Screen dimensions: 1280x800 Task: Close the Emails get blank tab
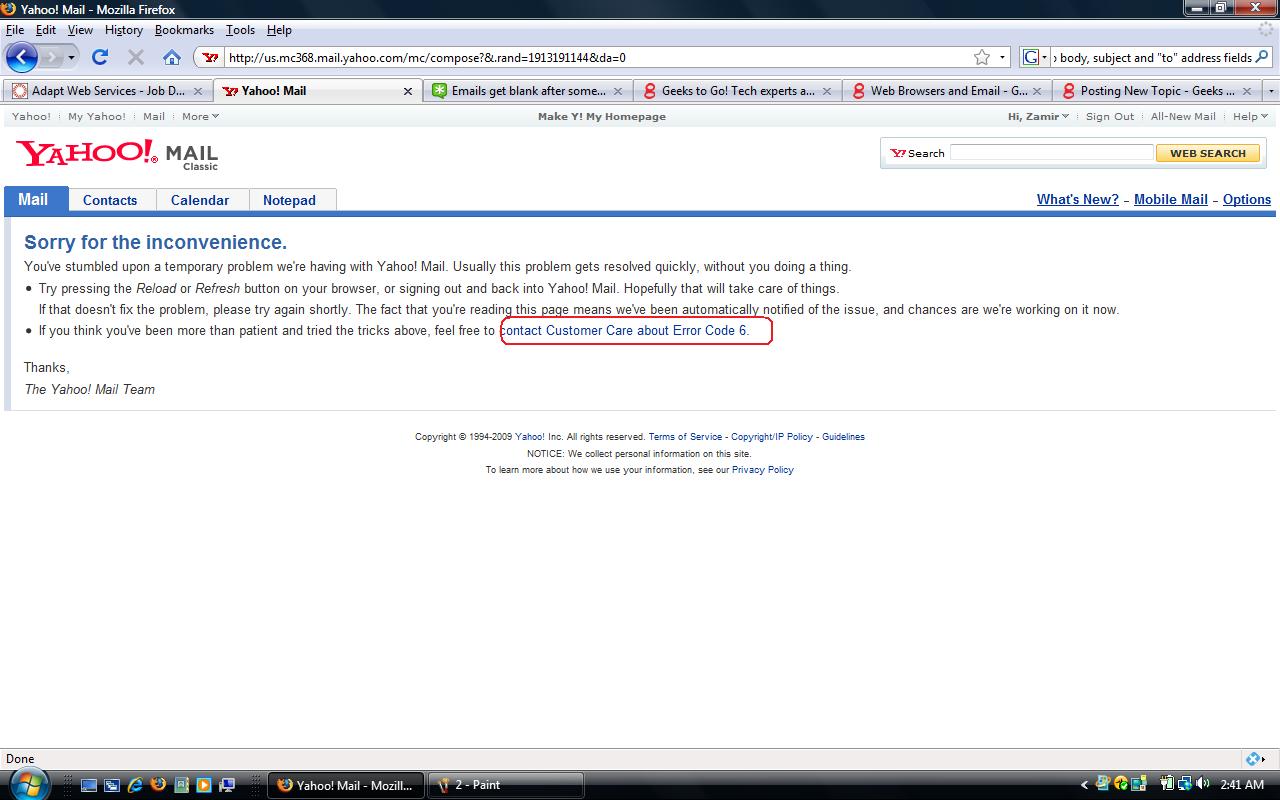coord(618,91)
